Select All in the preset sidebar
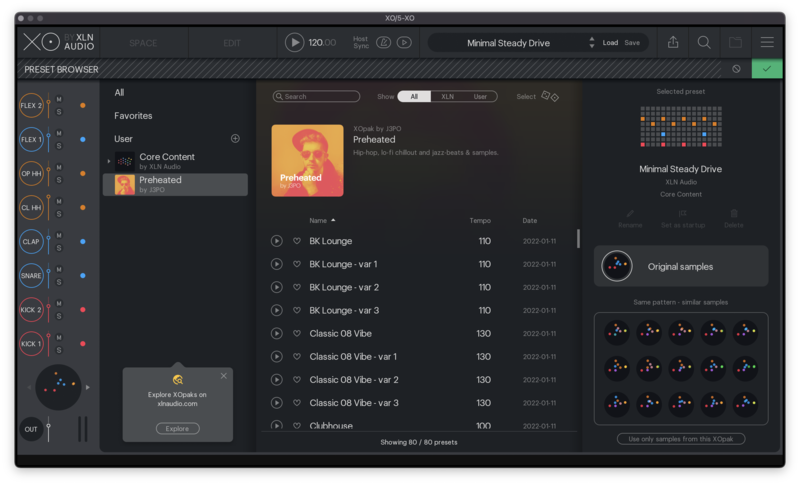Image resolution: width=800 pixels, height=485 pixels. point(119,92)
